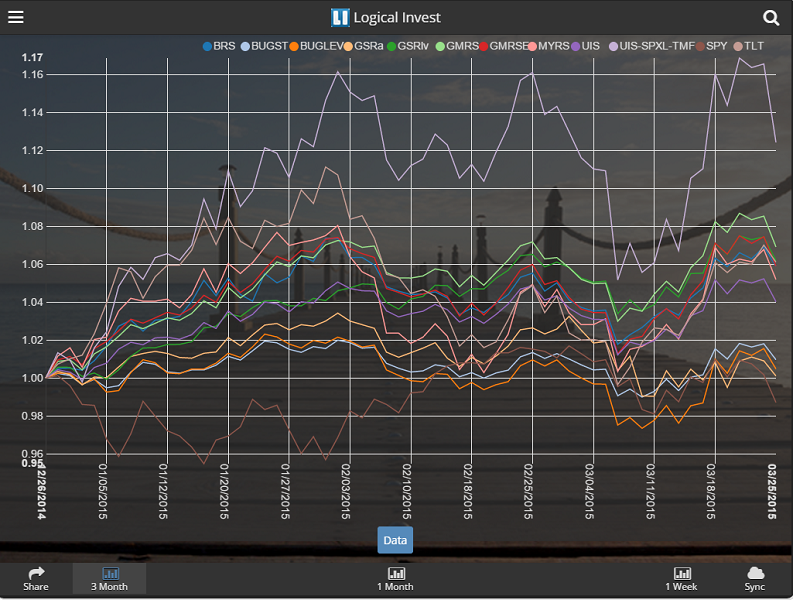Open the Data button
The width and height of the screenshot is (793, 600).
point(395,540)
